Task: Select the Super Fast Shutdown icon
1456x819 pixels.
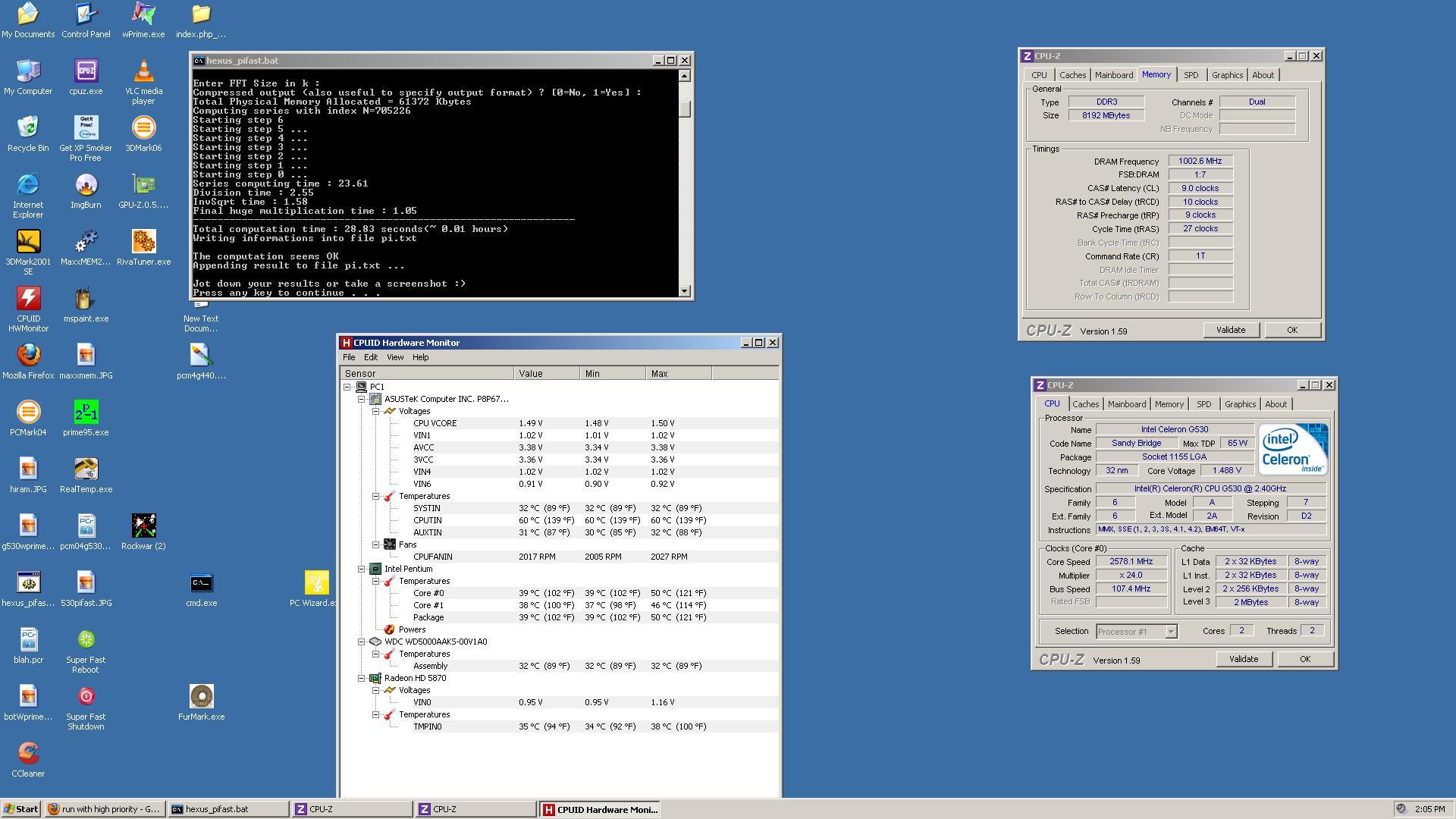Action: pos(86,708)
